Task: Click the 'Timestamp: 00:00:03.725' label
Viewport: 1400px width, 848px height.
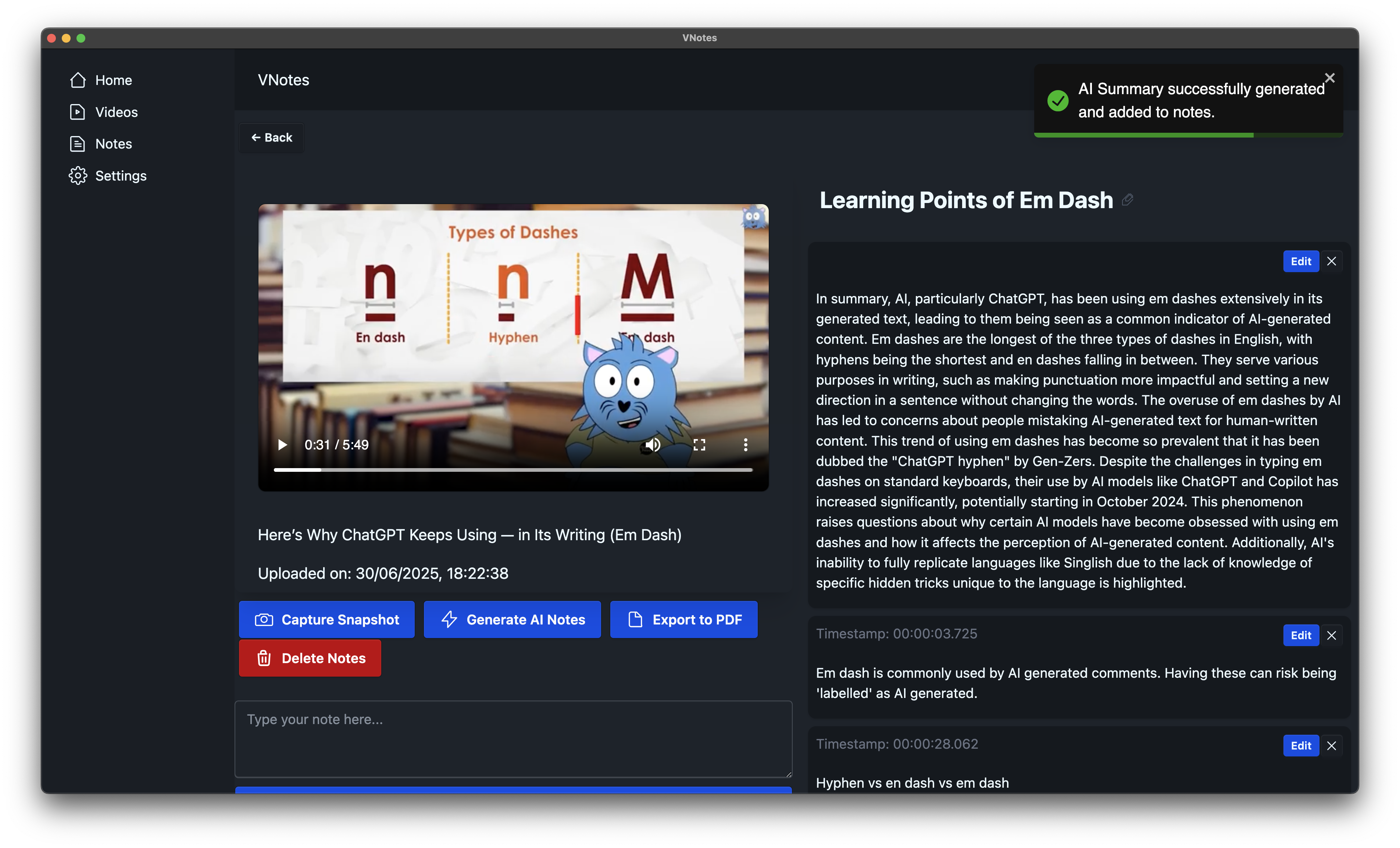Action: (897, 634)
